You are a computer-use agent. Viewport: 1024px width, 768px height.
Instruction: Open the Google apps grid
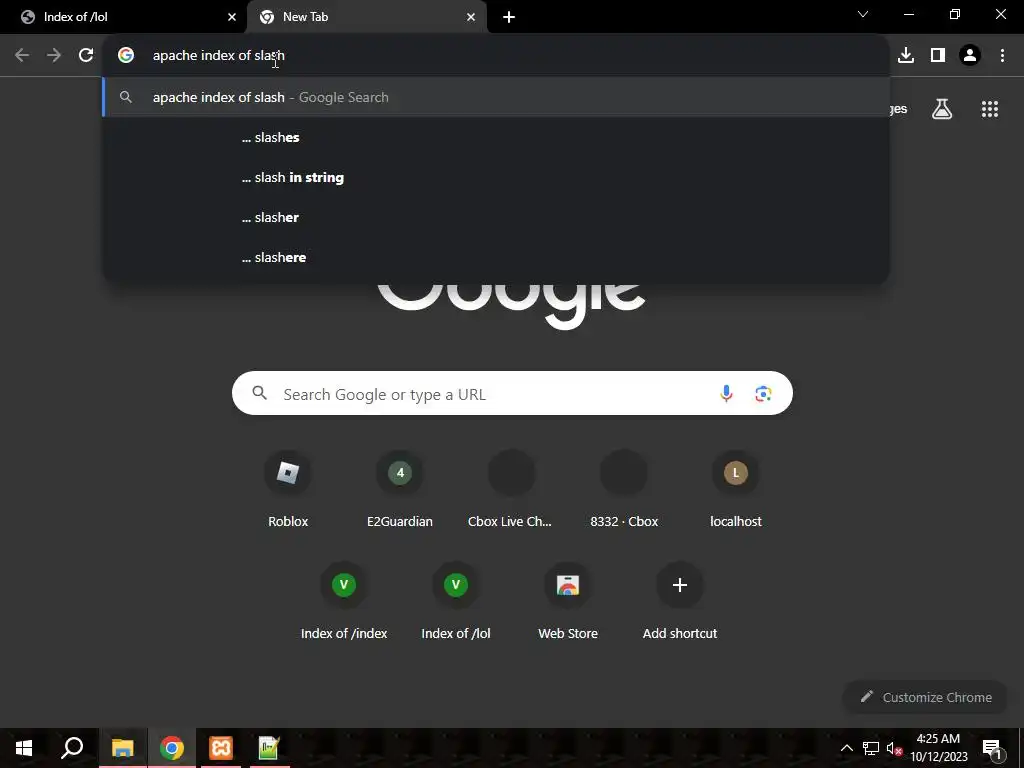(x=990, y=109)
